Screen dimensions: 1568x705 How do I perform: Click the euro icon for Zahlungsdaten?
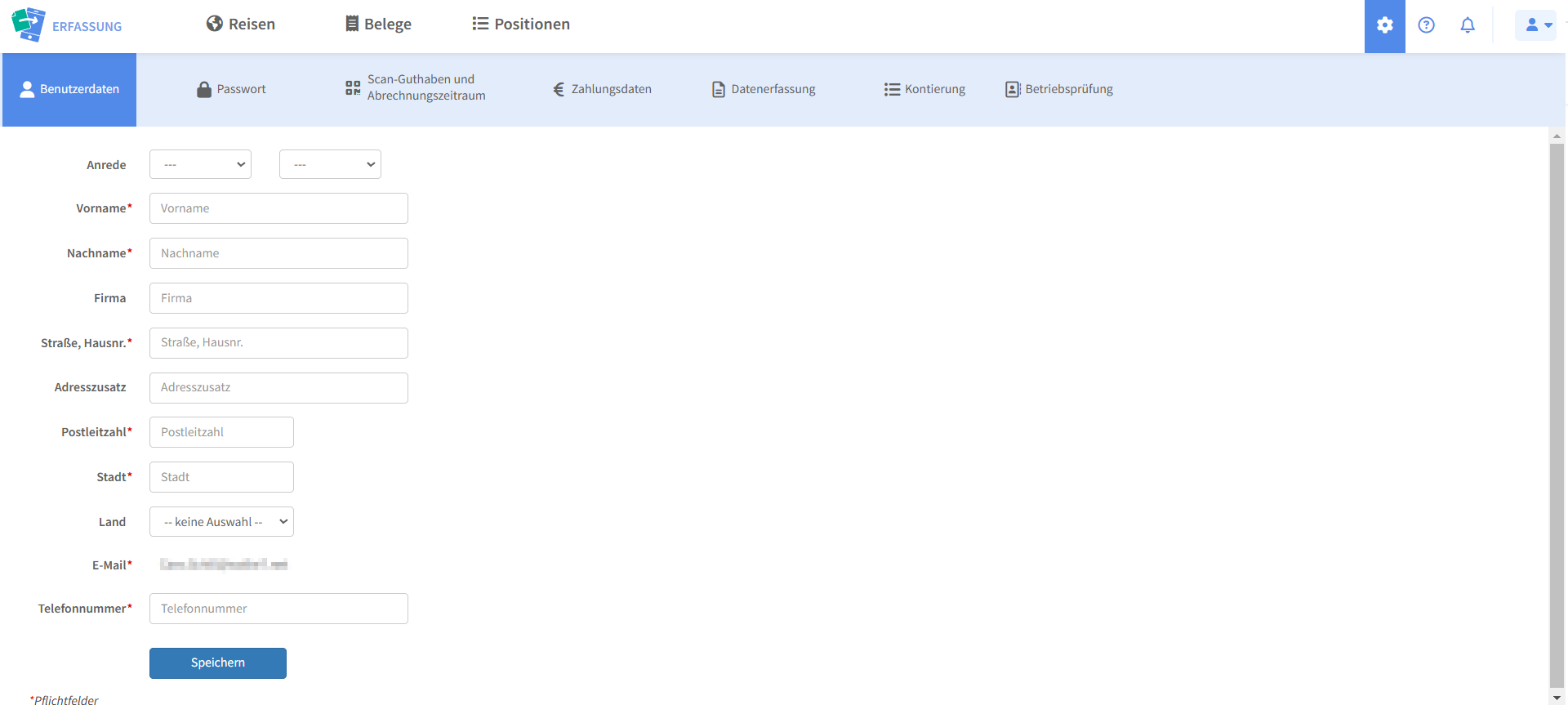coord(559,90)
